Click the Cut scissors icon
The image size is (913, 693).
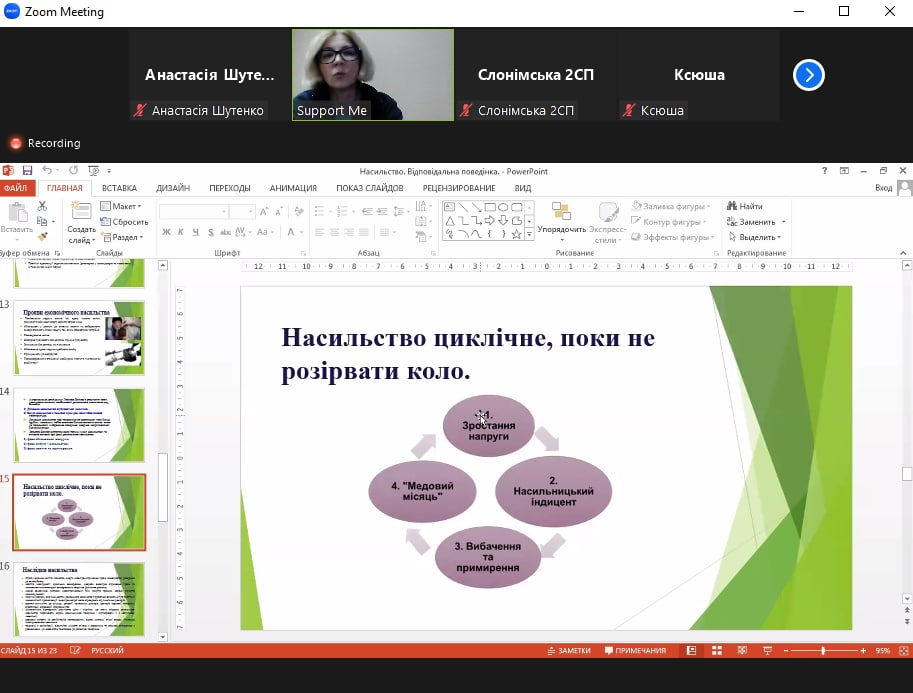pos(42,206)
